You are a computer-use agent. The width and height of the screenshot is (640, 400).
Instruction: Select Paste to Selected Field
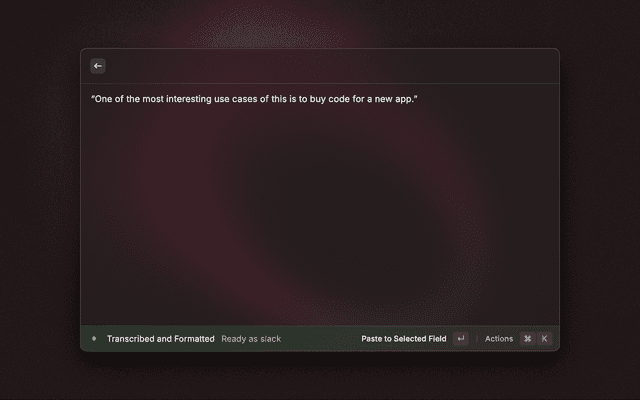click(404, 339)
